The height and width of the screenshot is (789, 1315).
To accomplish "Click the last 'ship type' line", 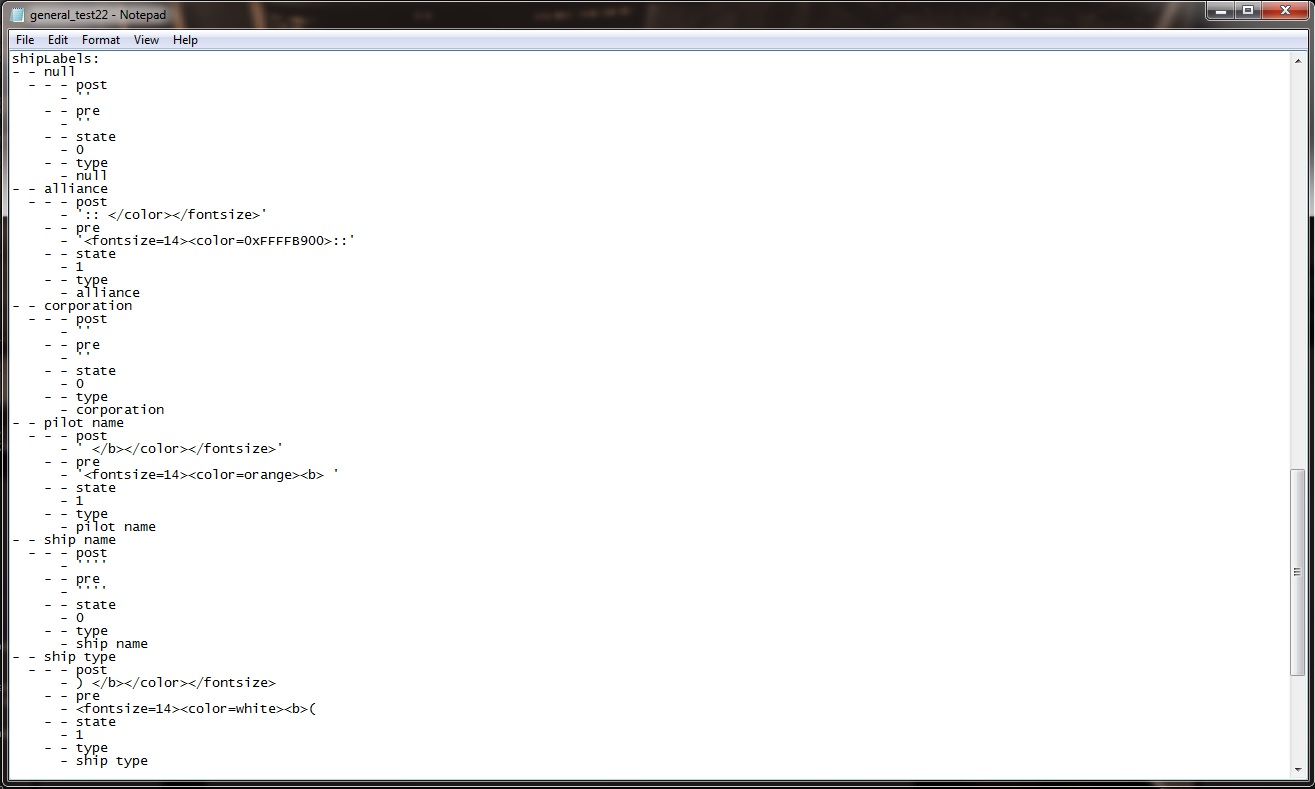I will point(112,761).
